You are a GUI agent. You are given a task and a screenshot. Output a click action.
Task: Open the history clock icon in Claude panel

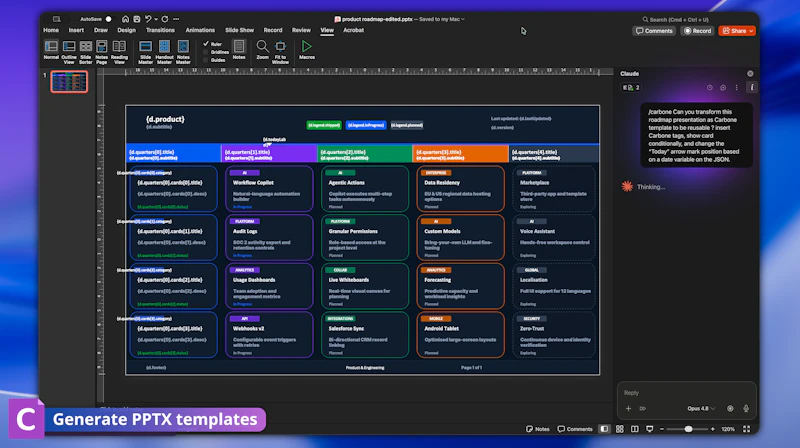pos(710,87)
